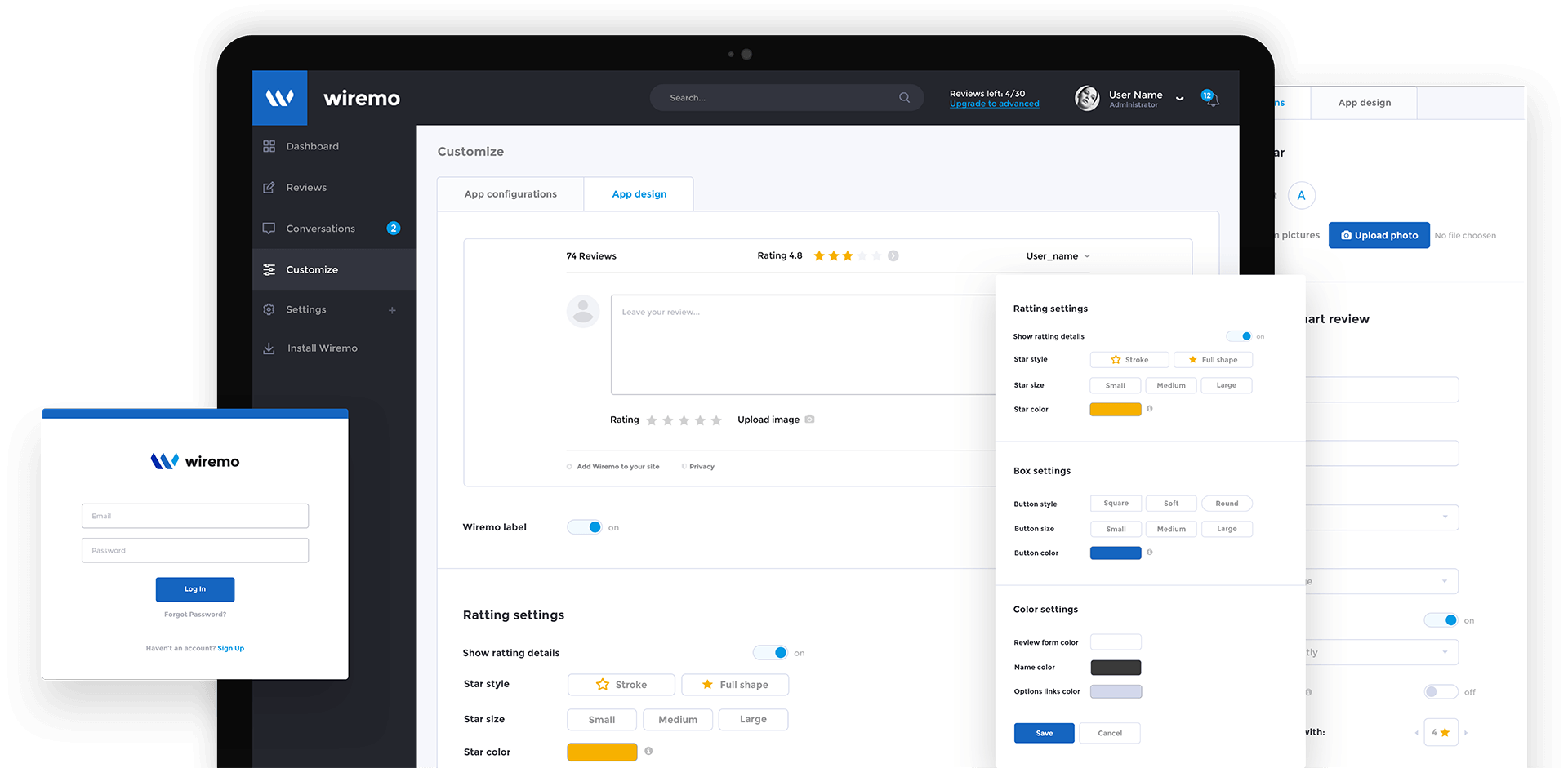Viewport: 1568px width, 768px height.
Task: Click the Wiremo logo tile in header
Action: 279,98
